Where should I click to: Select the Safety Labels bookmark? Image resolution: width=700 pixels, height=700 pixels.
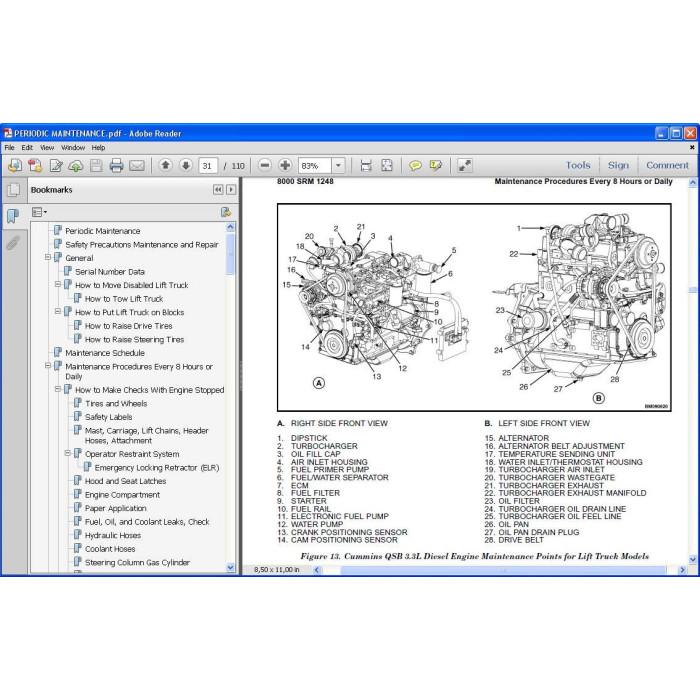tap(108, 417)
